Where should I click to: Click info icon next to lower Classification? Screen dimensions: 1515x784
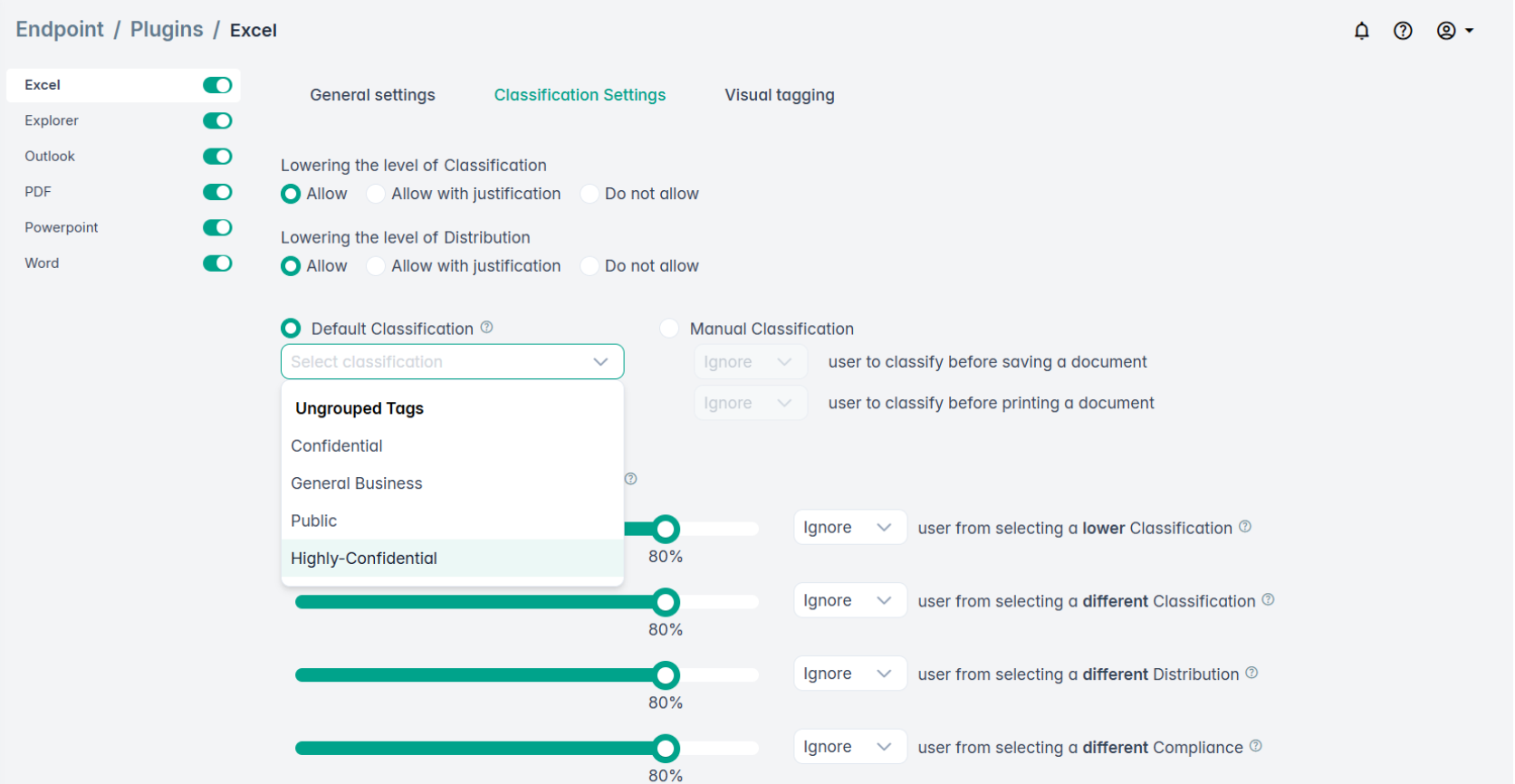[1245, 527]
